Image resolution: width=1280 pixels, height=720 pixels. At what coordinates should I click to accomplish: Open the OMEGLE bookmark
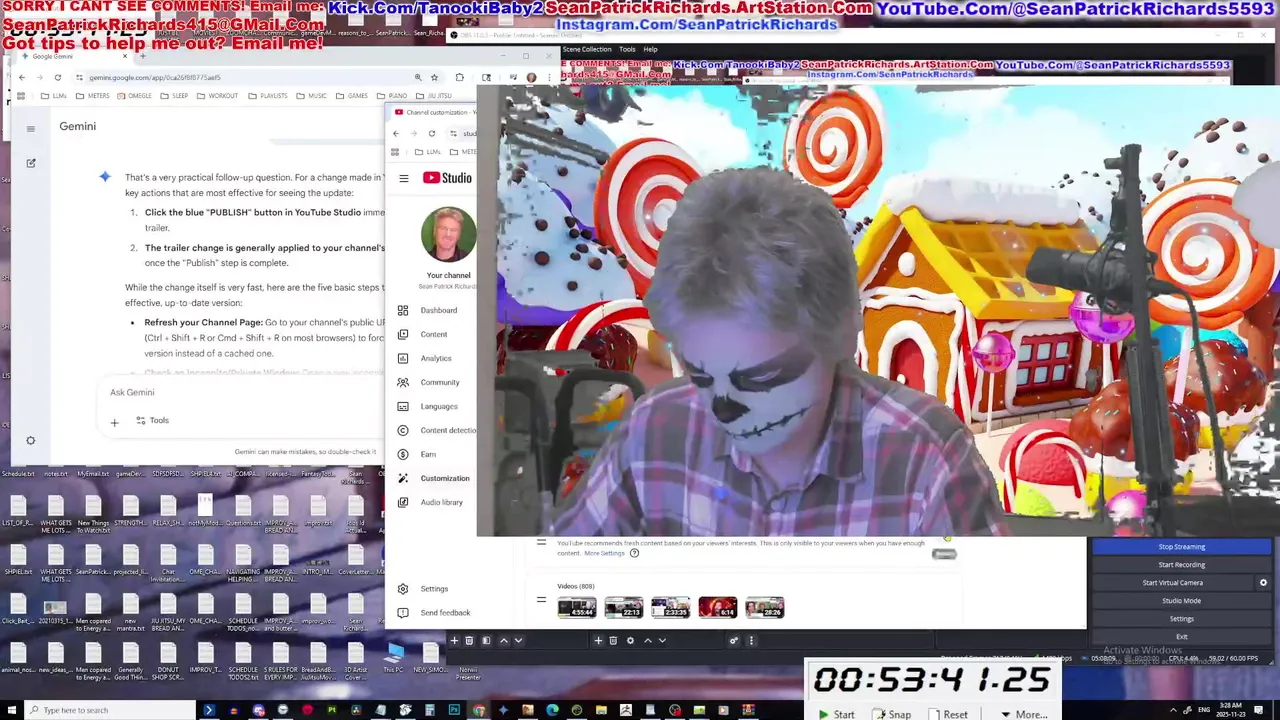click(x=134, y=96)
